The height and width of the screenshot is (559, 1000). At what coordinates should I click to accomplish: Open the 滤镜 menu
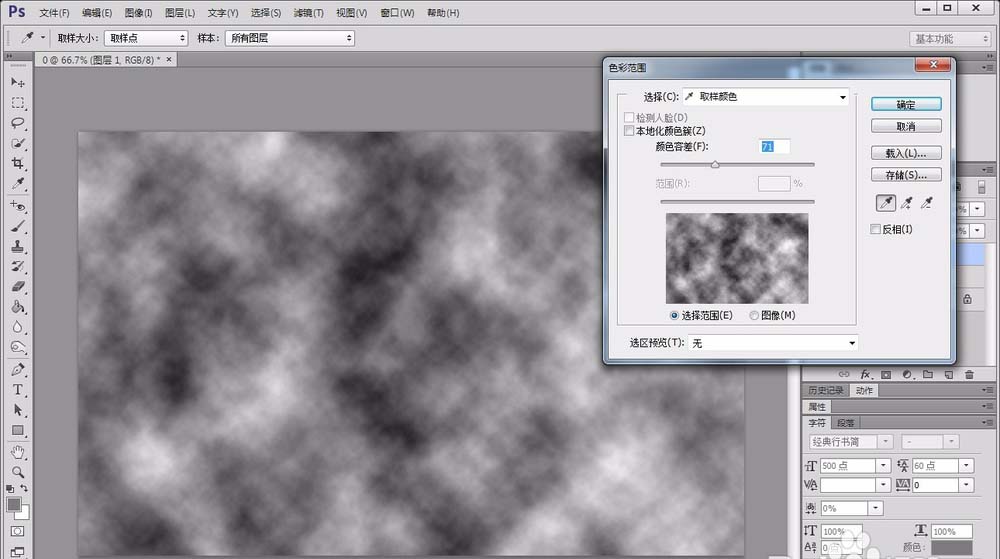(309, 13)
